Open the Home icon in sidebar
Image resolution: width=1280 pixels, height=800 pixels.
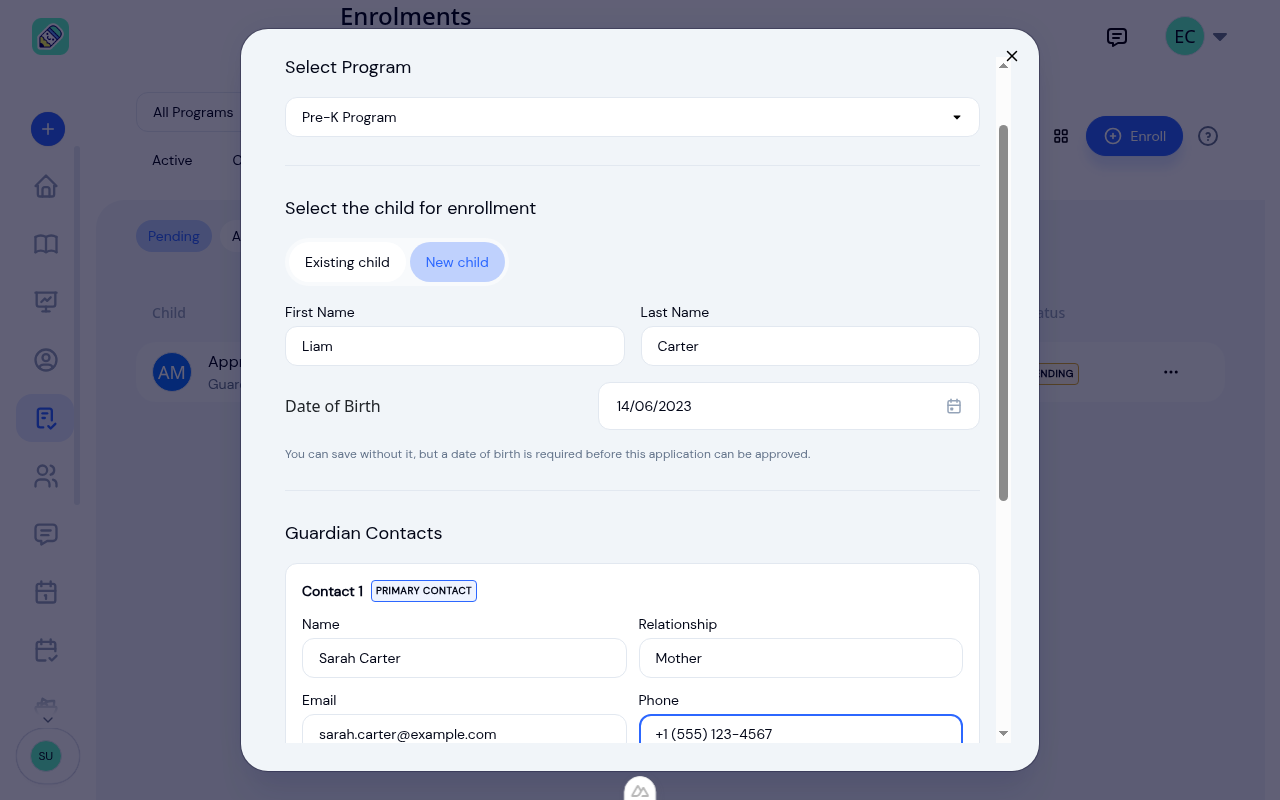(x=46, y=187)
